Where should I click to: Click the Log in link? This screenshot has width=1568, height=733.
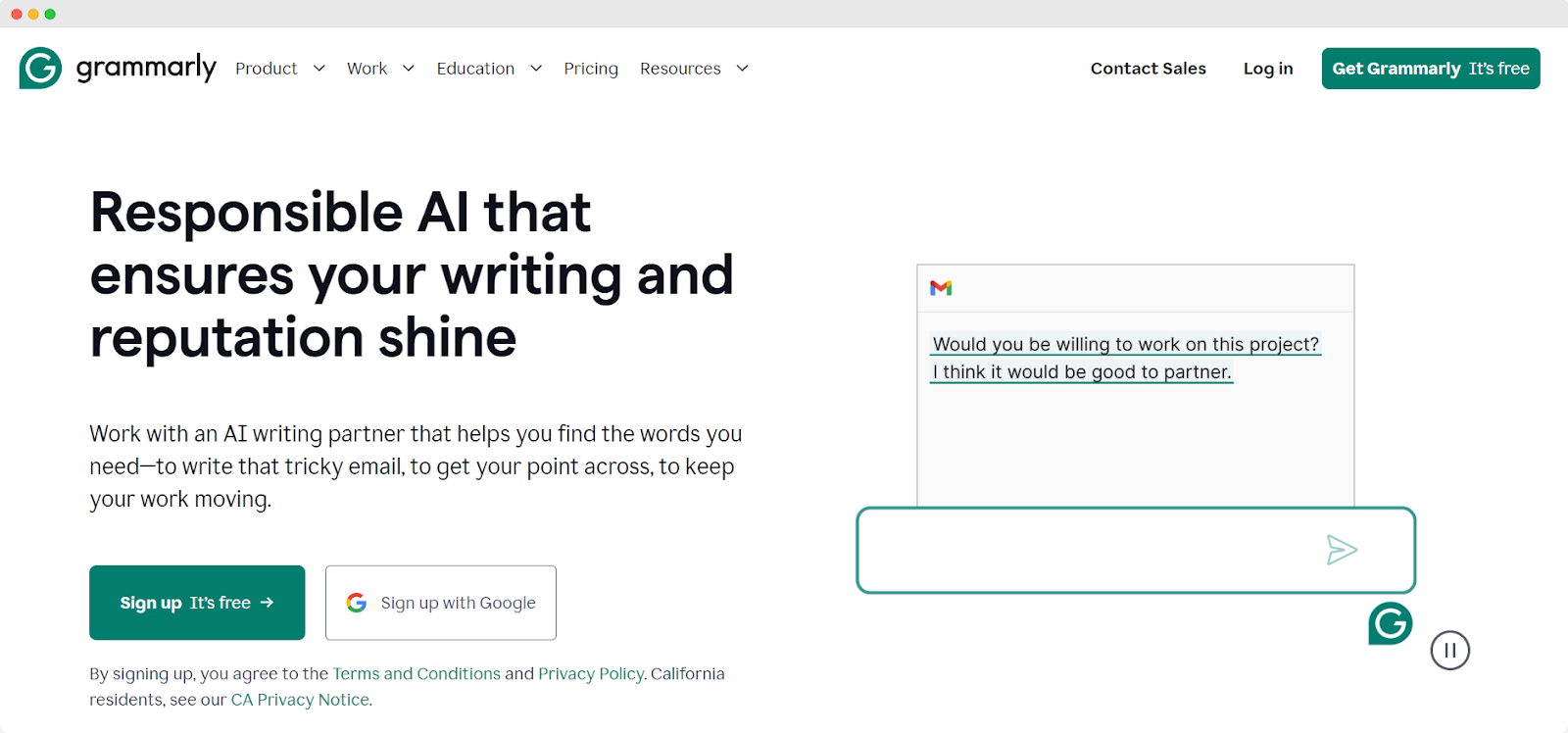pyautogui.click(x=1268, y=69)
